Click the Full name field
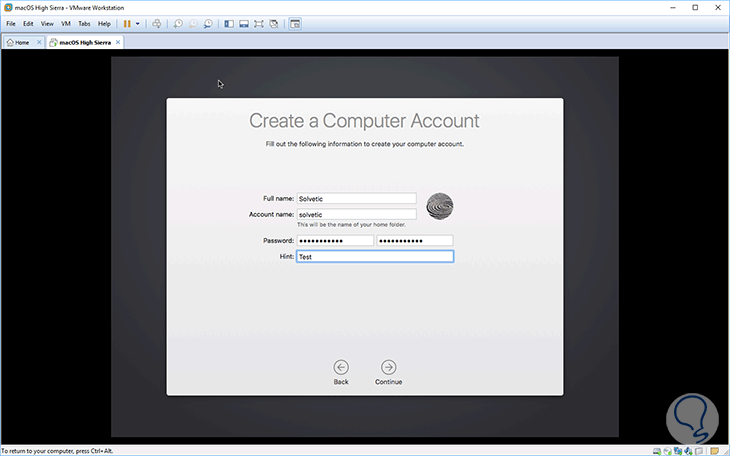Viewport: 730px width, 456px height. [x=357, y=198]
